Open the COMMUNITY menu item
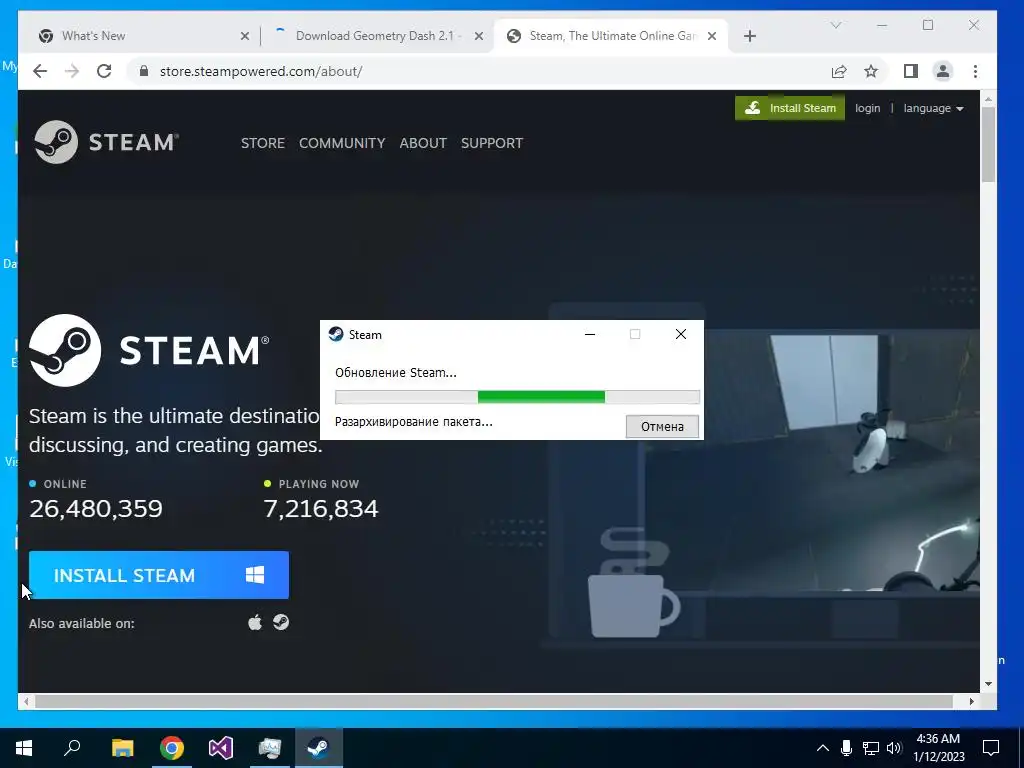Image resolution: width=1024 pixels, height=768 pixels. 342,143
